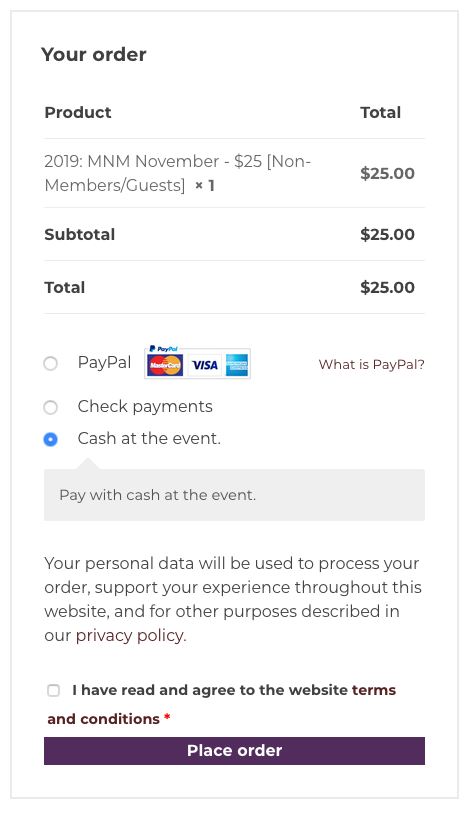Select Cash at the event radio button

tap(50, 440)
